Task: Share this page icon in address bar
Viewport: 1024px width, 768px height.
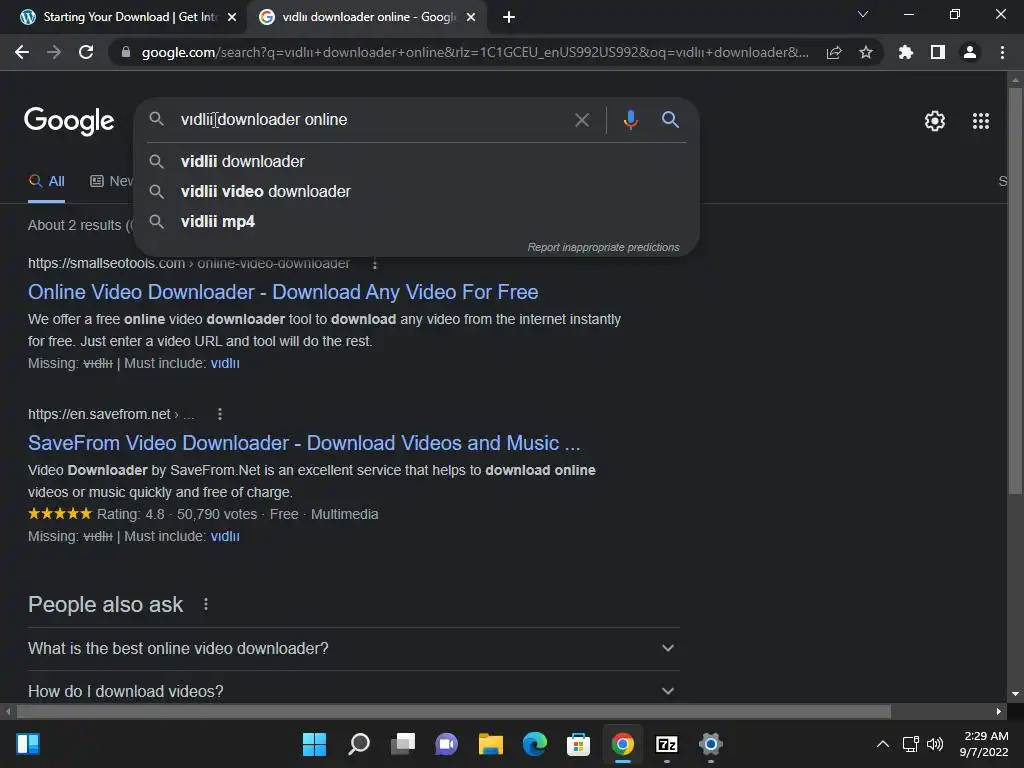Action: coord(834,52)
